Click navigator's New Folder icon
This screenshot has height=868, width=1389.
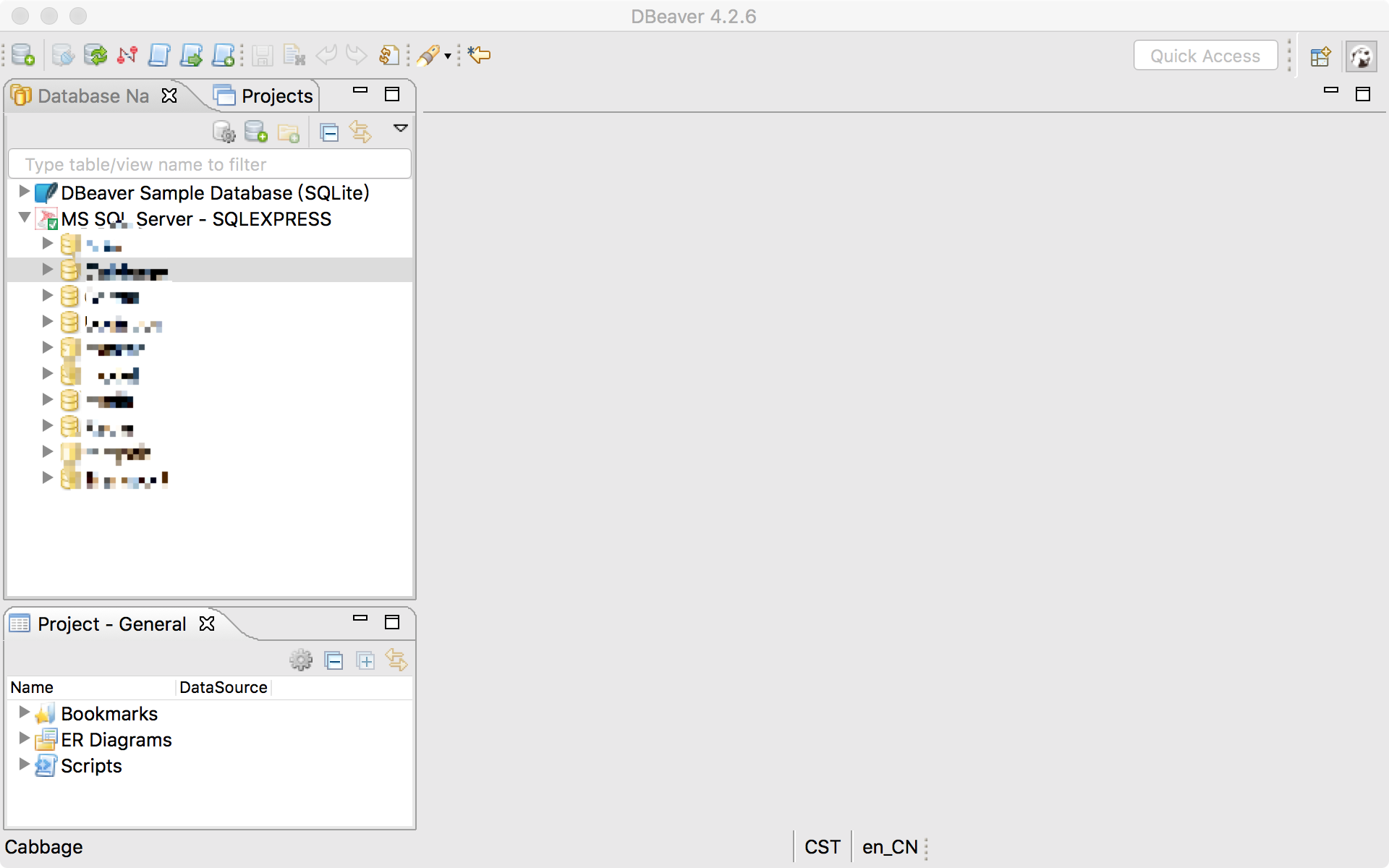[x=288, y=132]
